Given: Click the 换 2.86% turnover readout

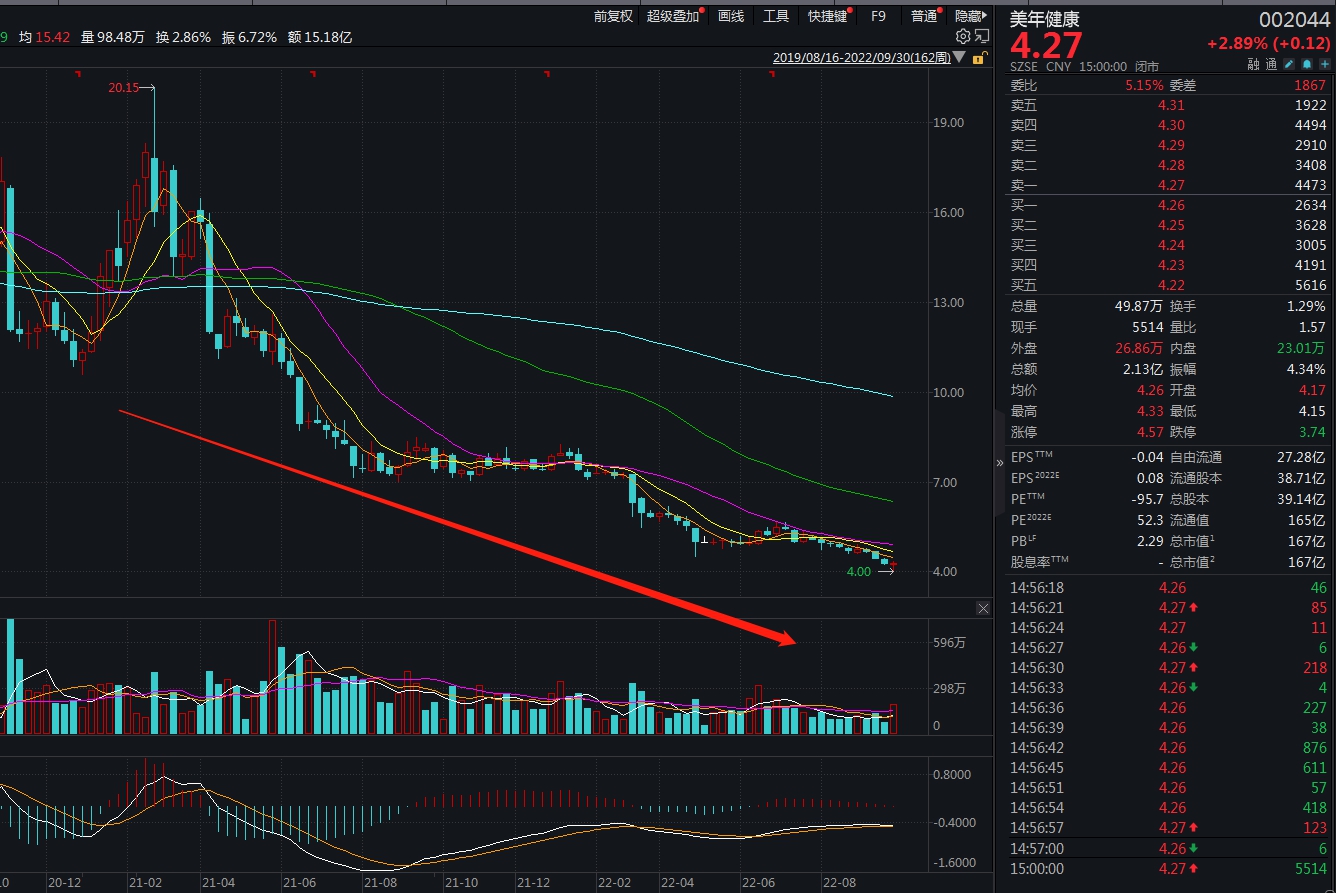Looking at the screenshot, I should (x=183, y=37).
